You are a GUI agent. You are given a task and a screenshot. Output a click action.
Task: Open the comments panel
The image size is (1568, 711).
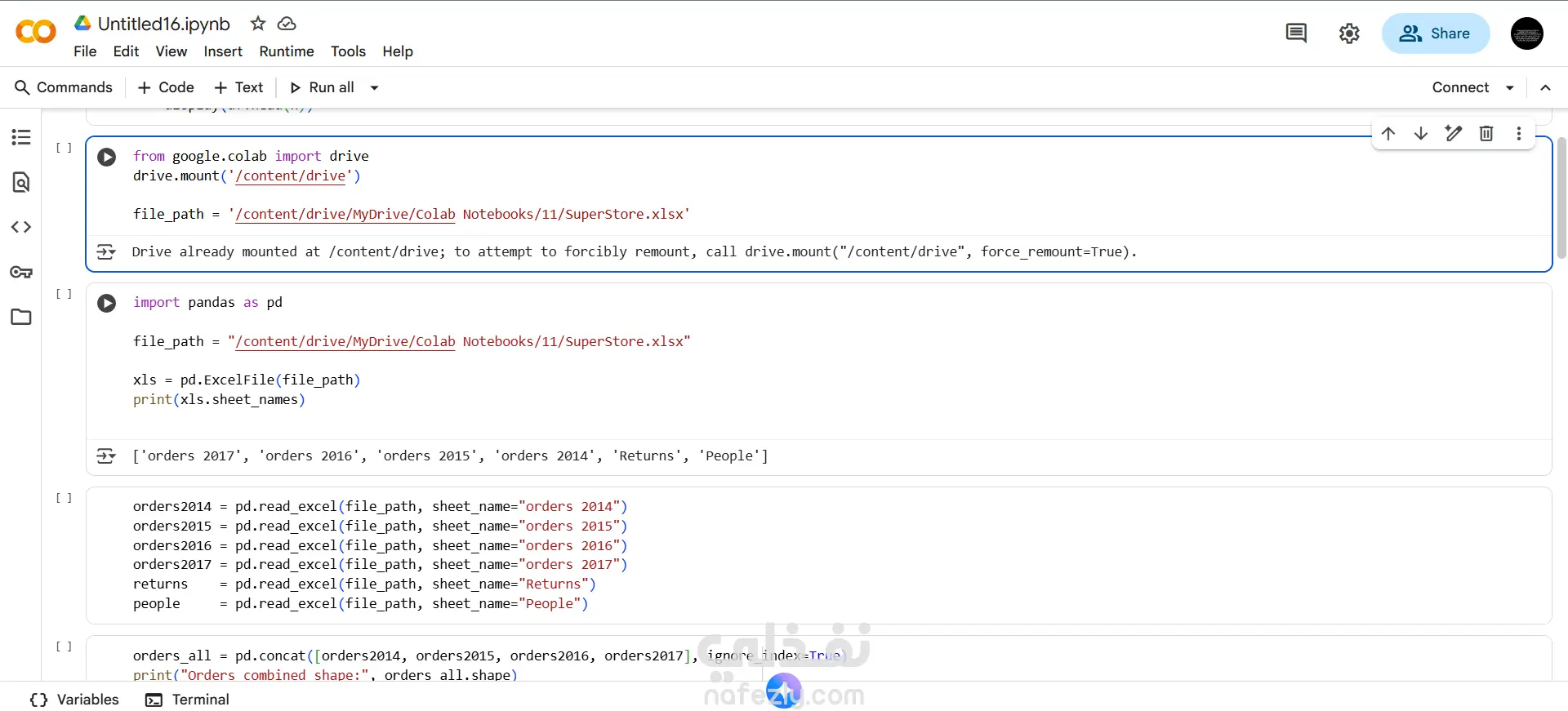[1296, 33]
